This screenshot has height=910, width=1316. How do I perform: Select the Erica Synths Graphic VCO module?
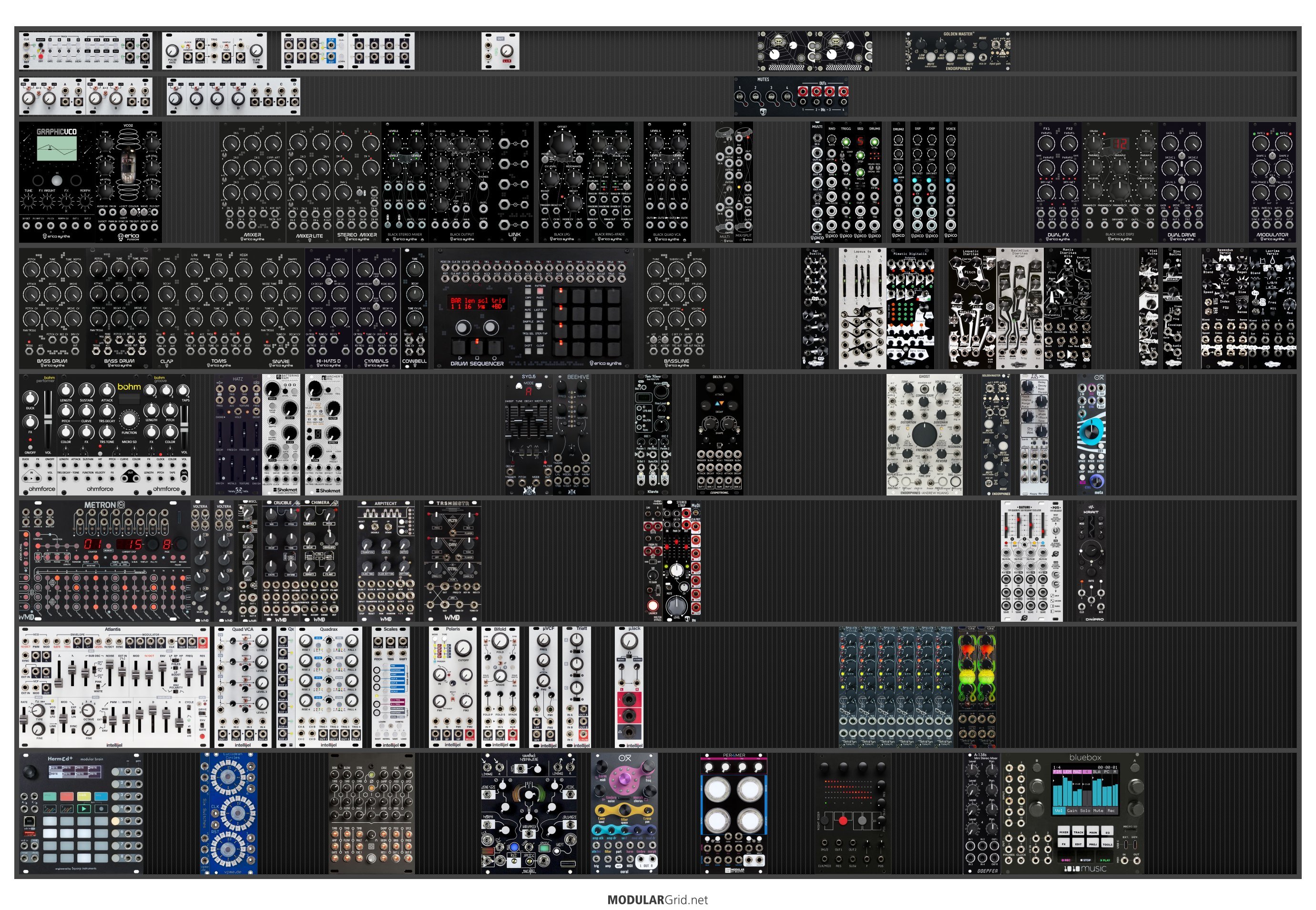tap(57, 182)
